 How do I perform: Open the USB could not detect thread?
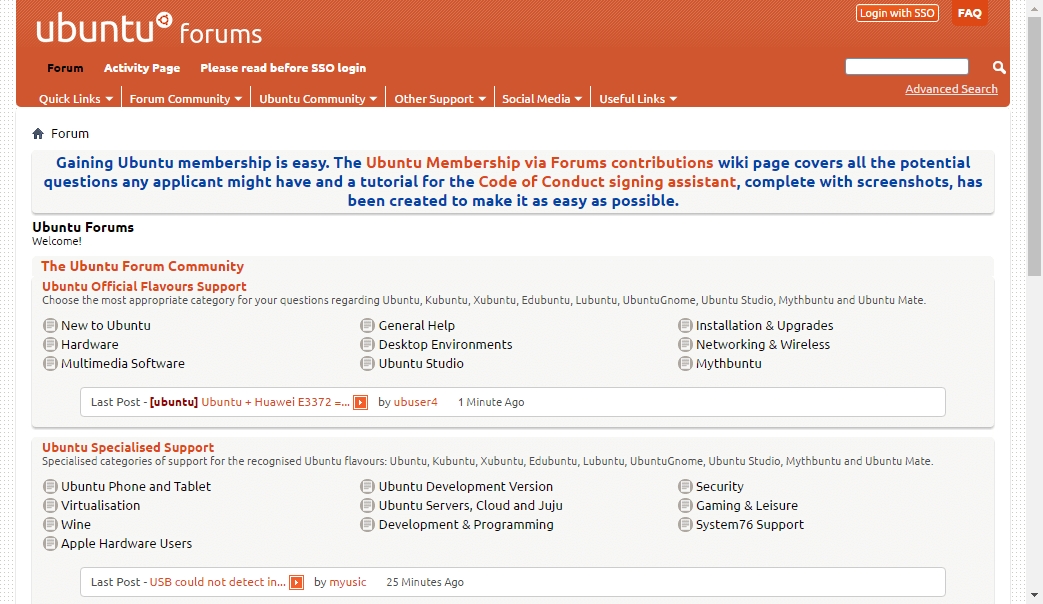[x=218, y=582]
